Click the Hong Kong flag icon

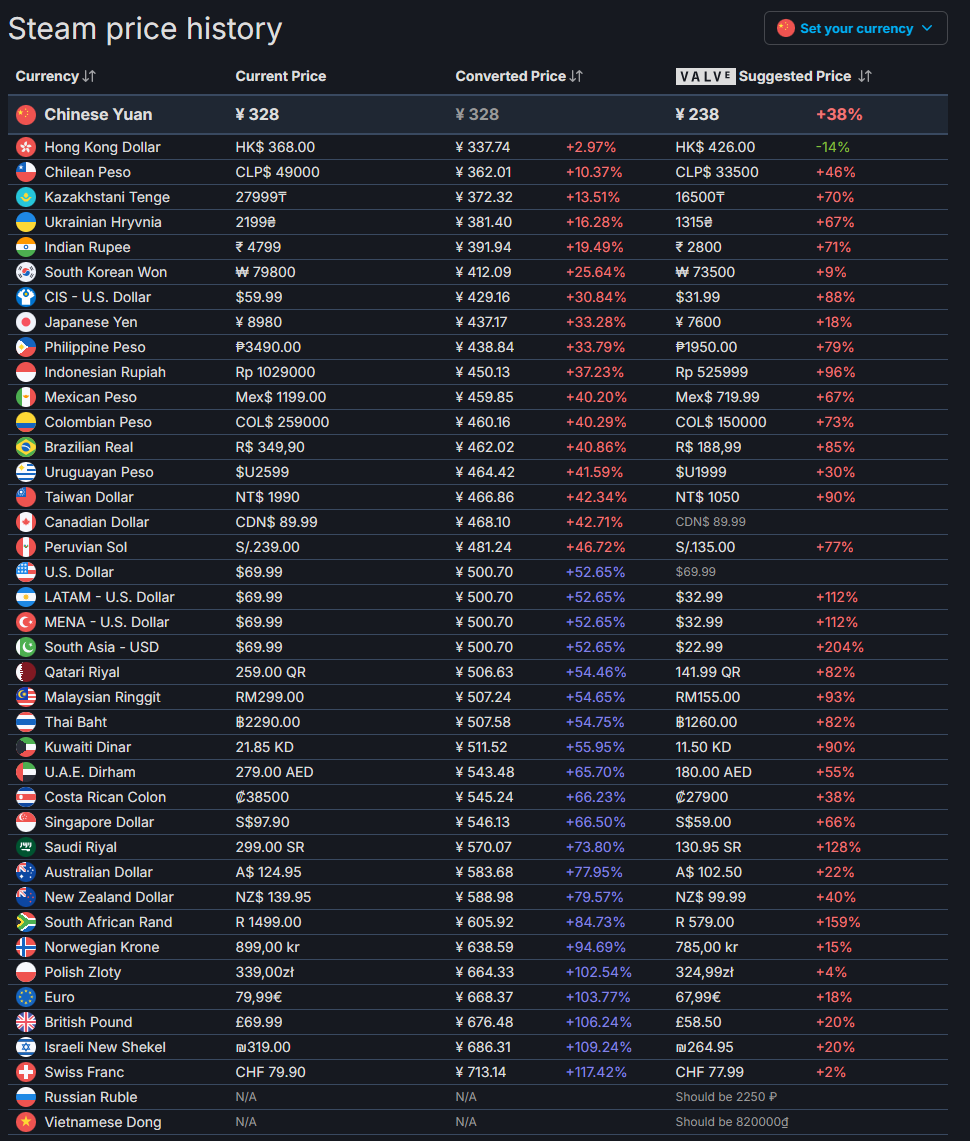26,147
